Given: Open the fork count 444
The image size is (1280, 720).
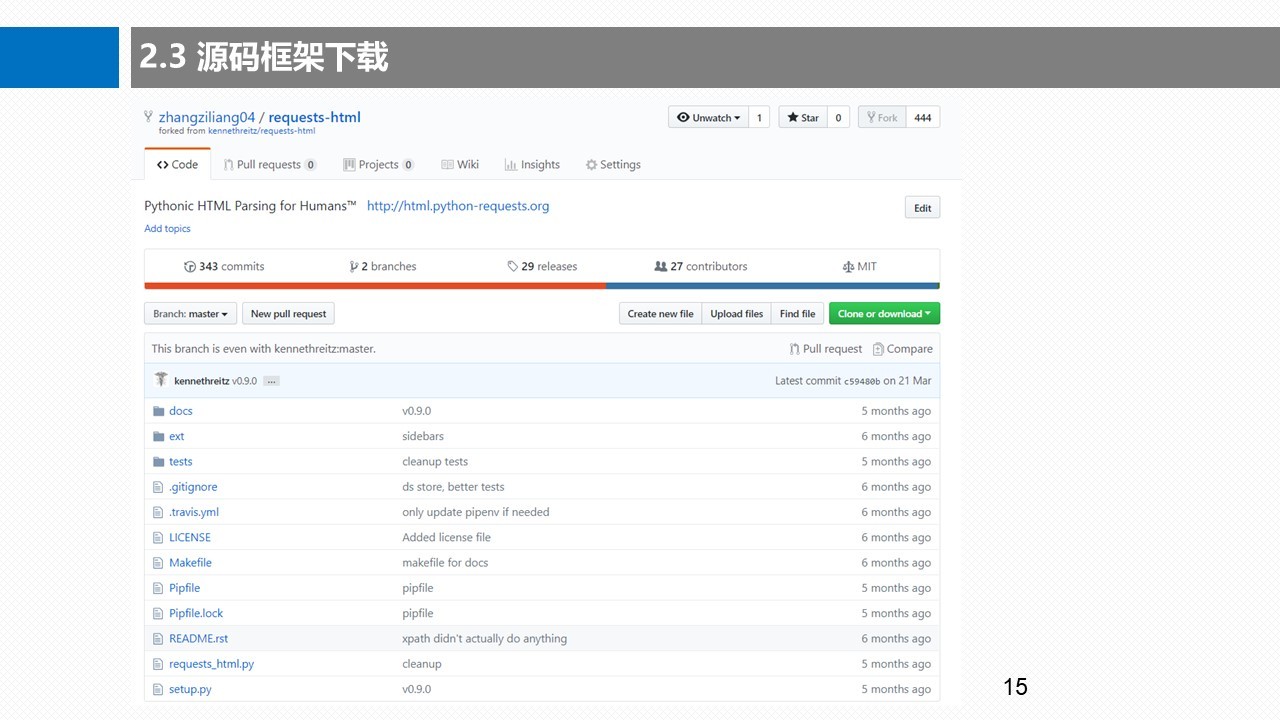Looking at the screenshot, I should pos(923,117).
